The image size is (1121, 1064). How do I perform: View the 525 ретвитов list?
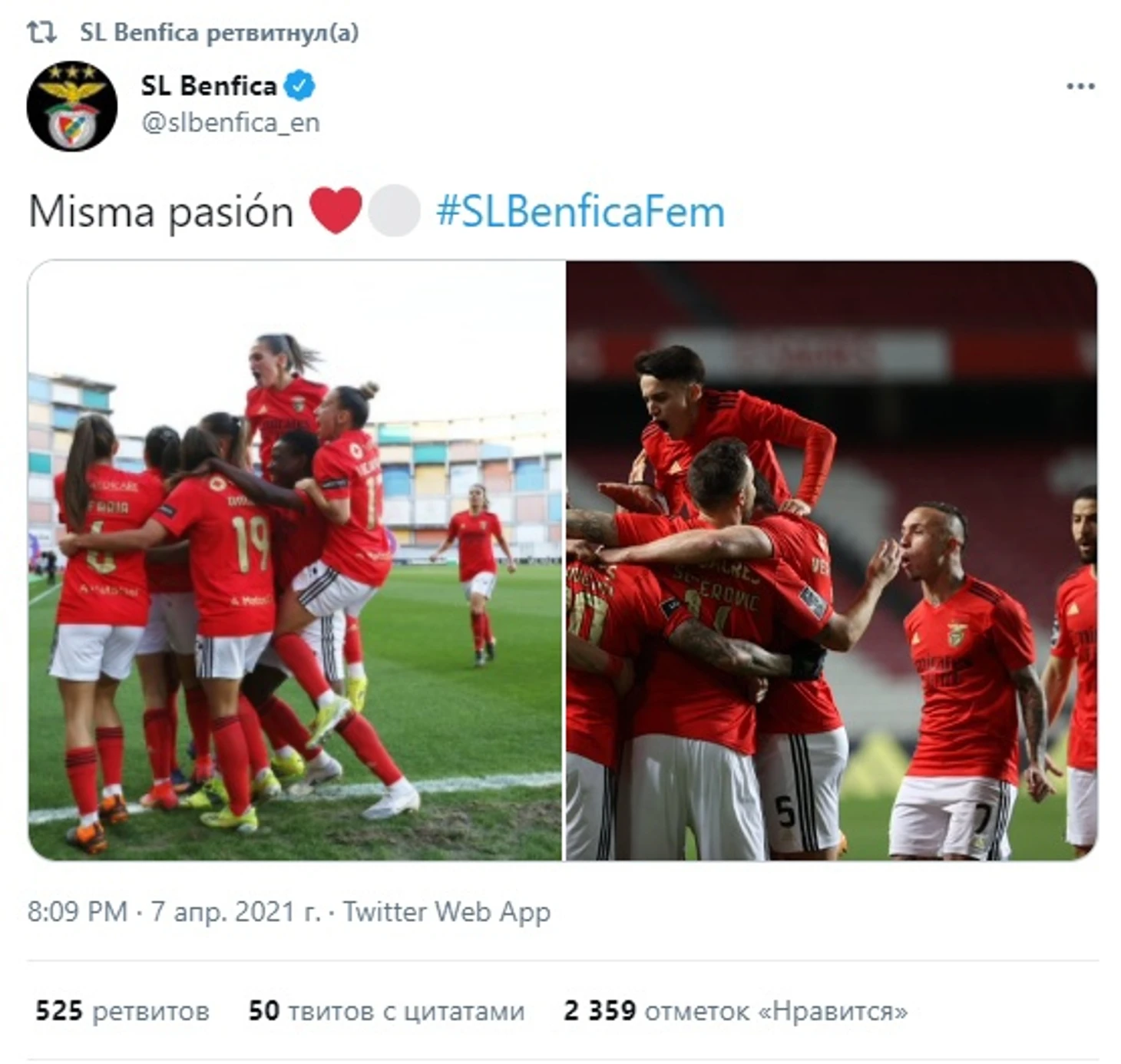point(123,1011)
